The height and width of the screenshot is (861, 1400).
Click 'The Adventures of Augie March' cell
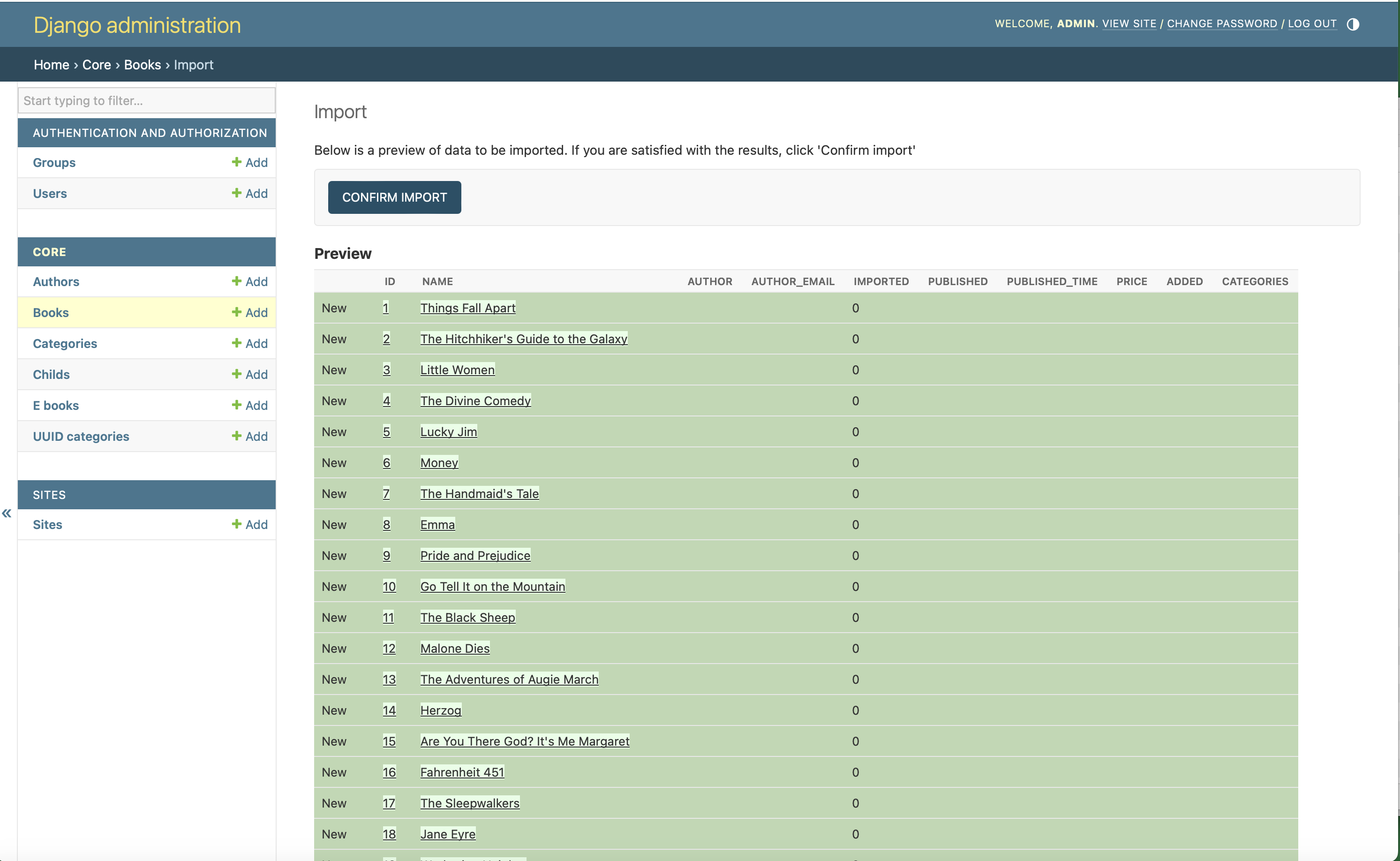(x=509, y=679)
